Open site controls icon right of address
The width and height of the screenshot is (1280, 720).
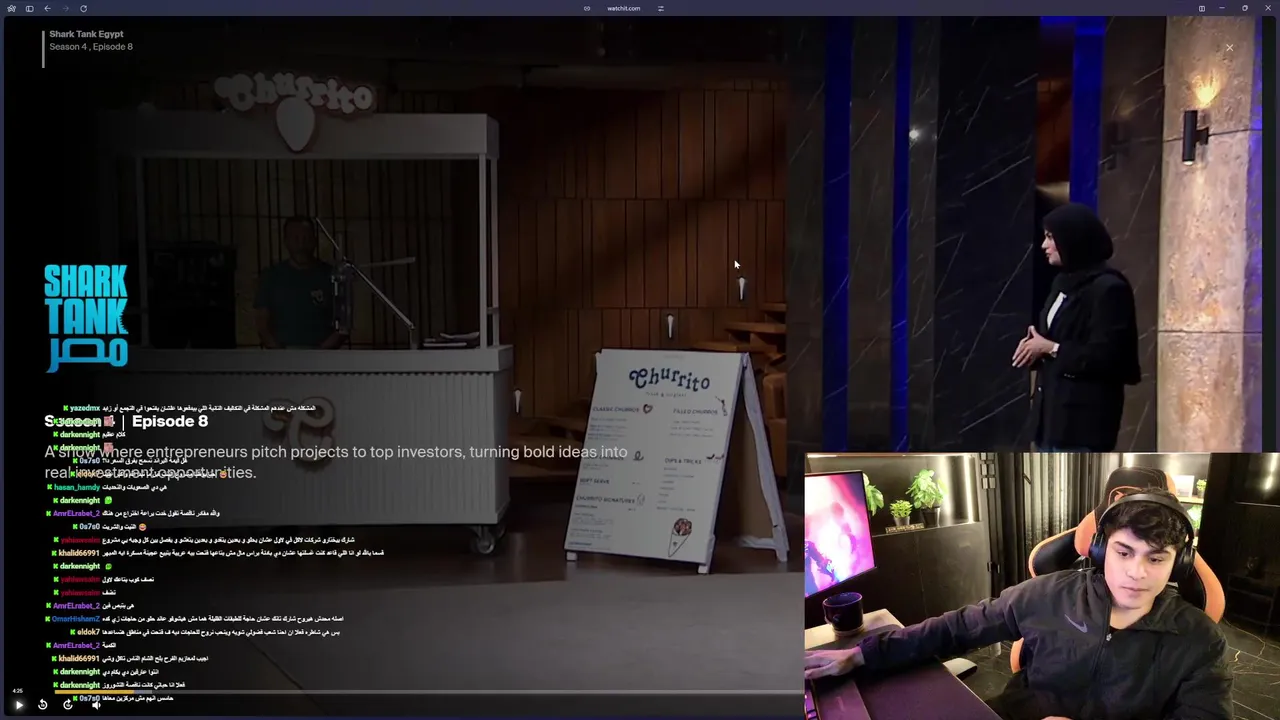[x=661, y=8]
